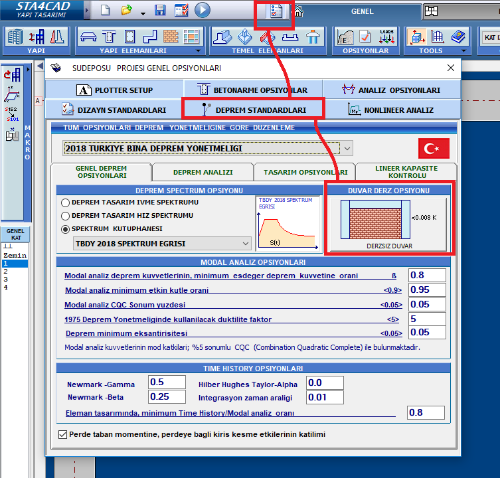Select pile cap icon in TEMEL ELEMANLARI
This screenshot has height=478, width=500.
point(313,37)
